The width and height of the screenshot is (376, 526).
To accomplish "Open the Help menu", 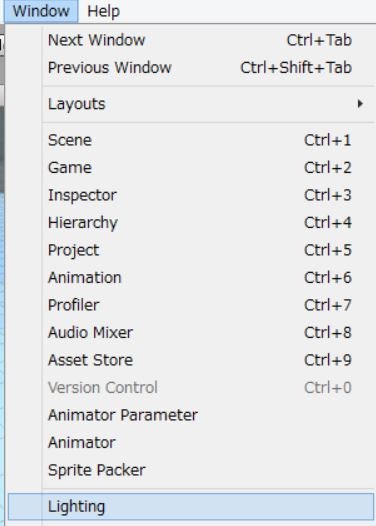I will pos(103,11).
